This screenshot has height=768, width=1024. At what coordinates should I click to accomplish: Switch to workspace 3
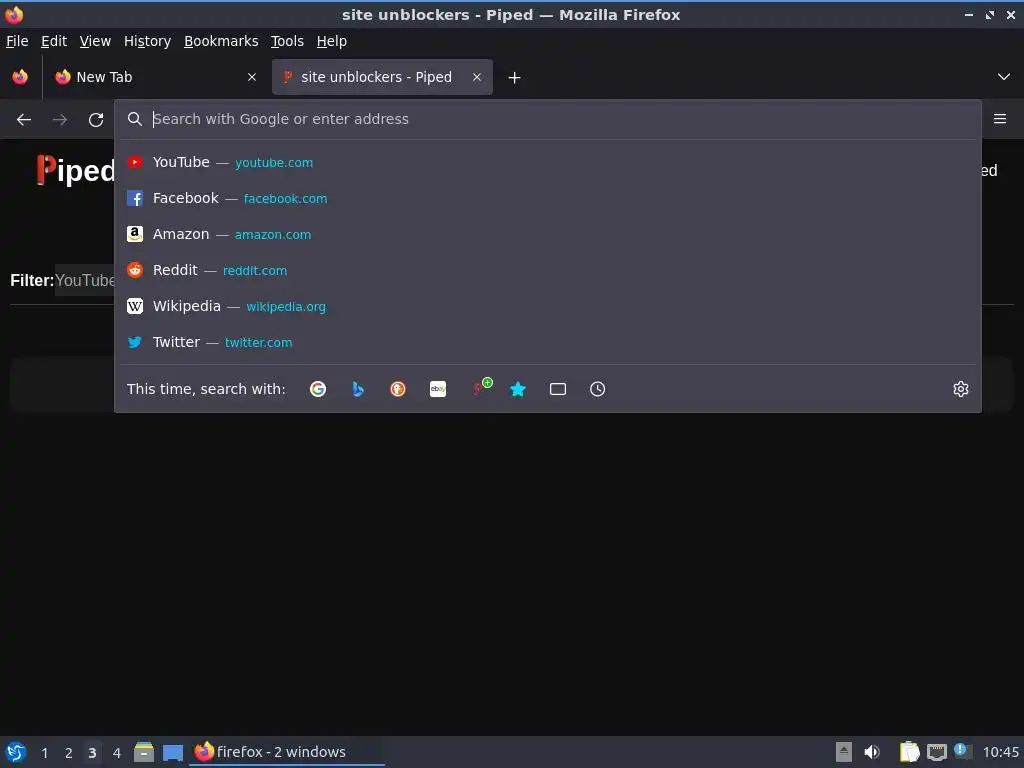pyautogui.click(x=92, y=753)
